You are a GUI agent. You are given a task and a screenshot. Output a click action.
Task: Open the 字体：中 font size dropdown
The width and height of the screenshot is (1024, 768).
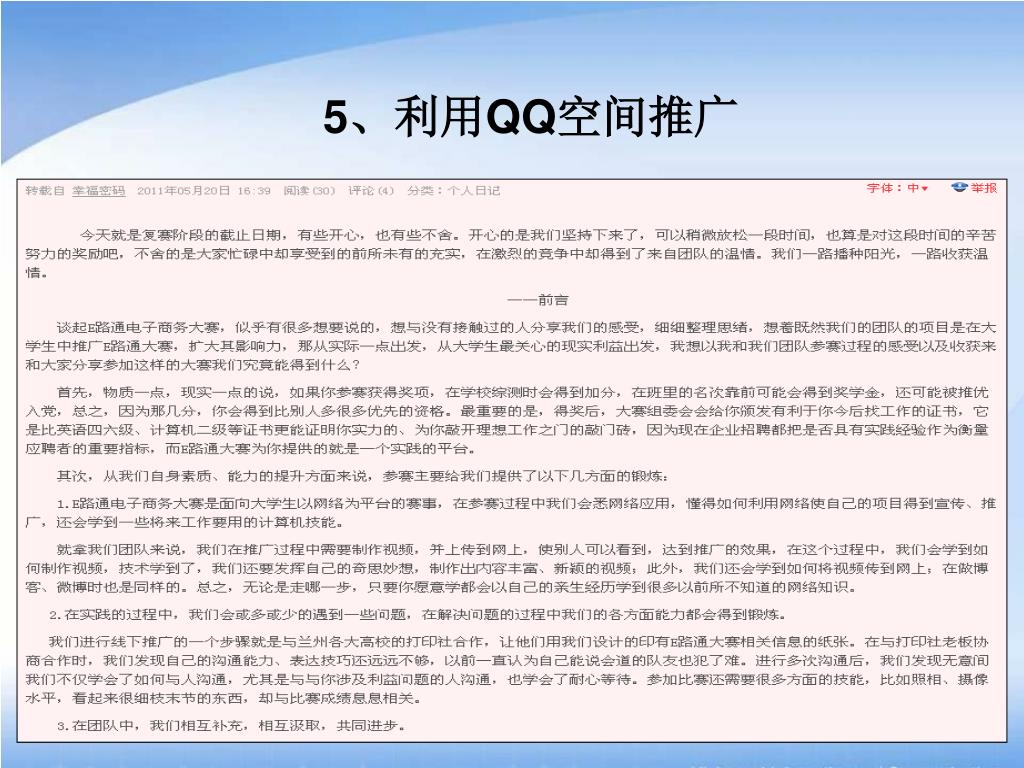tap(897, 188)
